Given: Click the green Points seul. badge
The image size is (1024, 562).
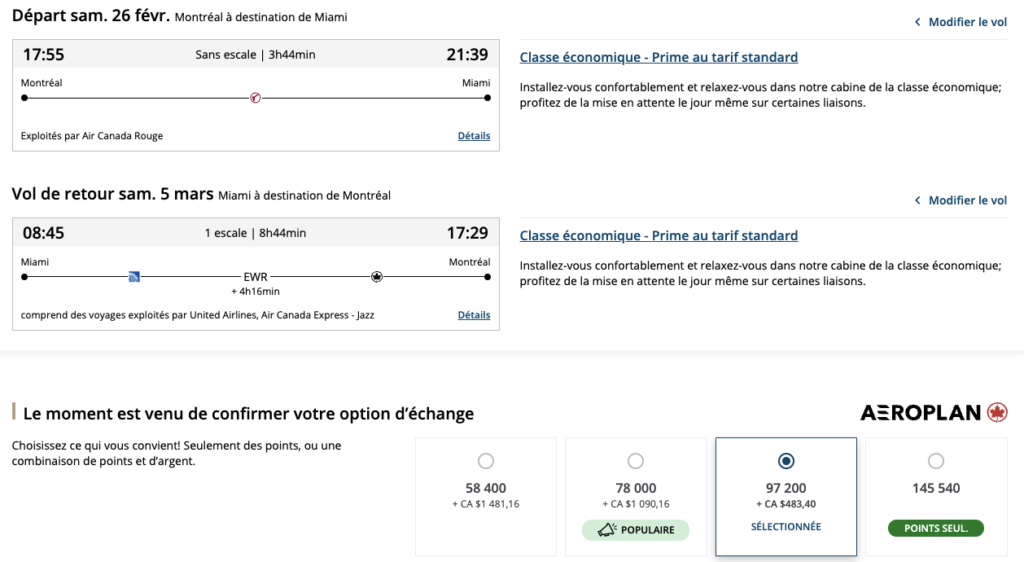Looking at the screenshot, I should click(936, 529).
